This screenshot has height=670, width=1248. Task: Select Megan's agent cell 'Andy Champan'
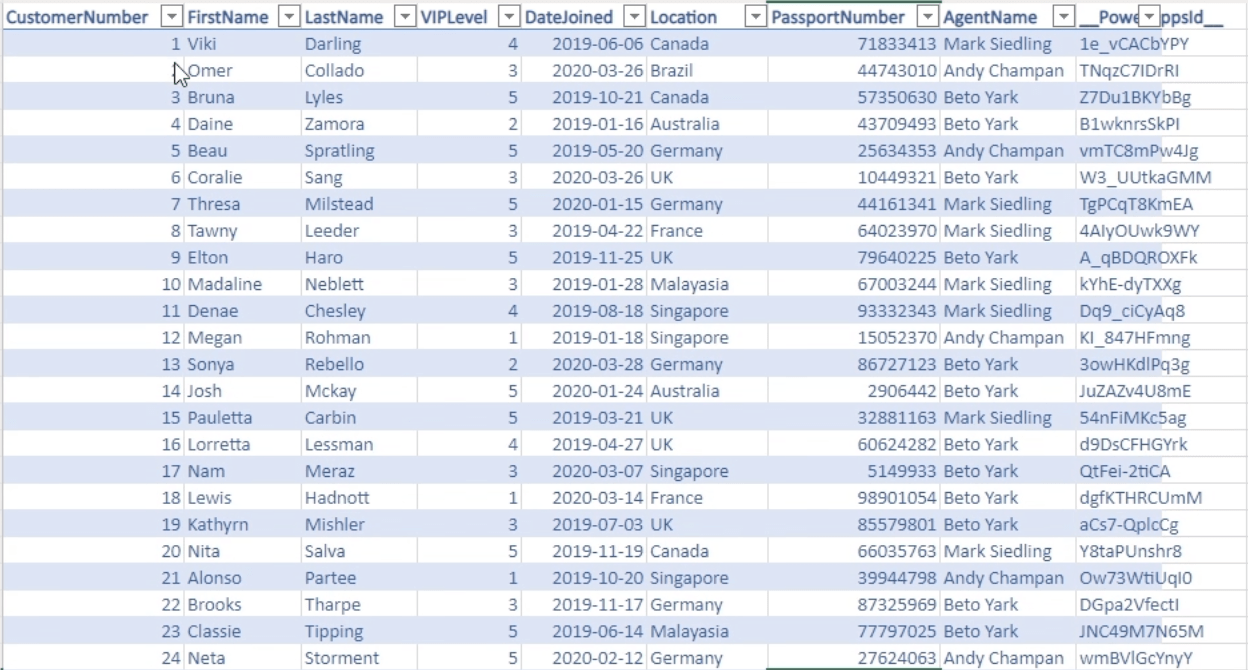coord(1009,337)
